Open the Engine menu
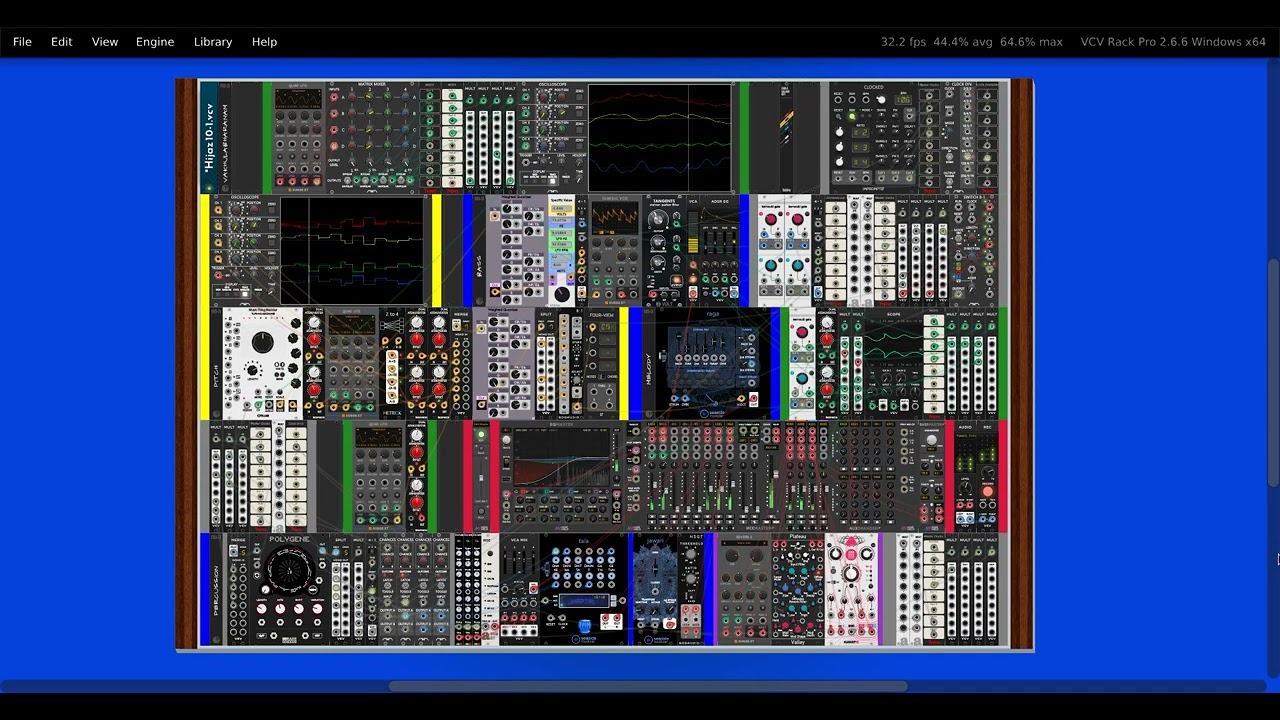This screenshot has width=1280, height=720. pos(155,42)
